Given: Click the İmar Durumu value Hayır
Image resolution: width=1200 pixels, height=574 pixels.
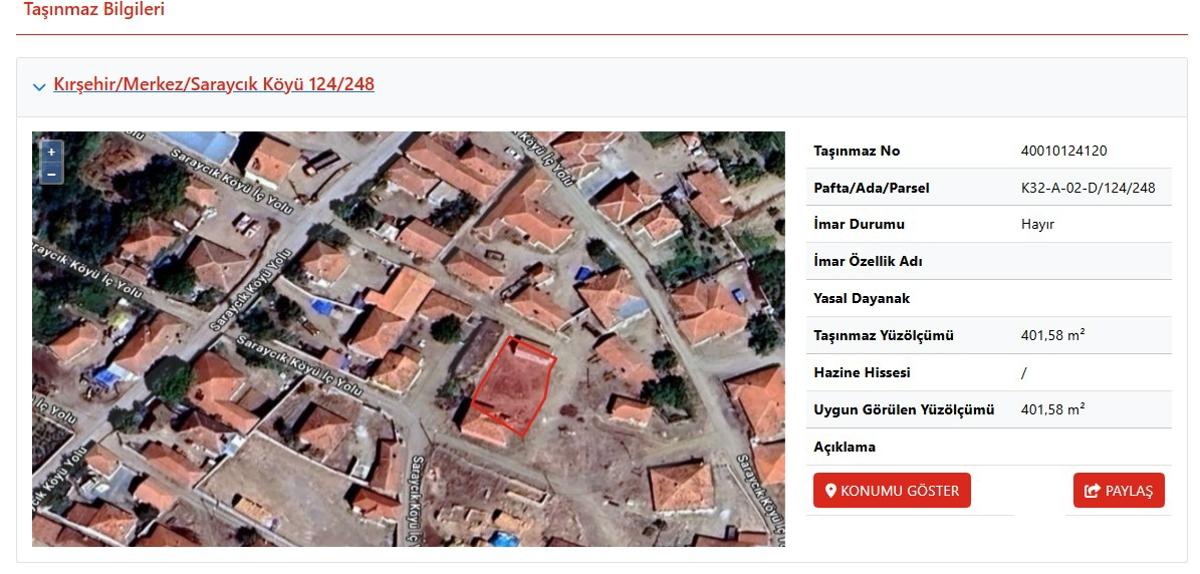Looking at the screenshot, I should click(1037, 225).
